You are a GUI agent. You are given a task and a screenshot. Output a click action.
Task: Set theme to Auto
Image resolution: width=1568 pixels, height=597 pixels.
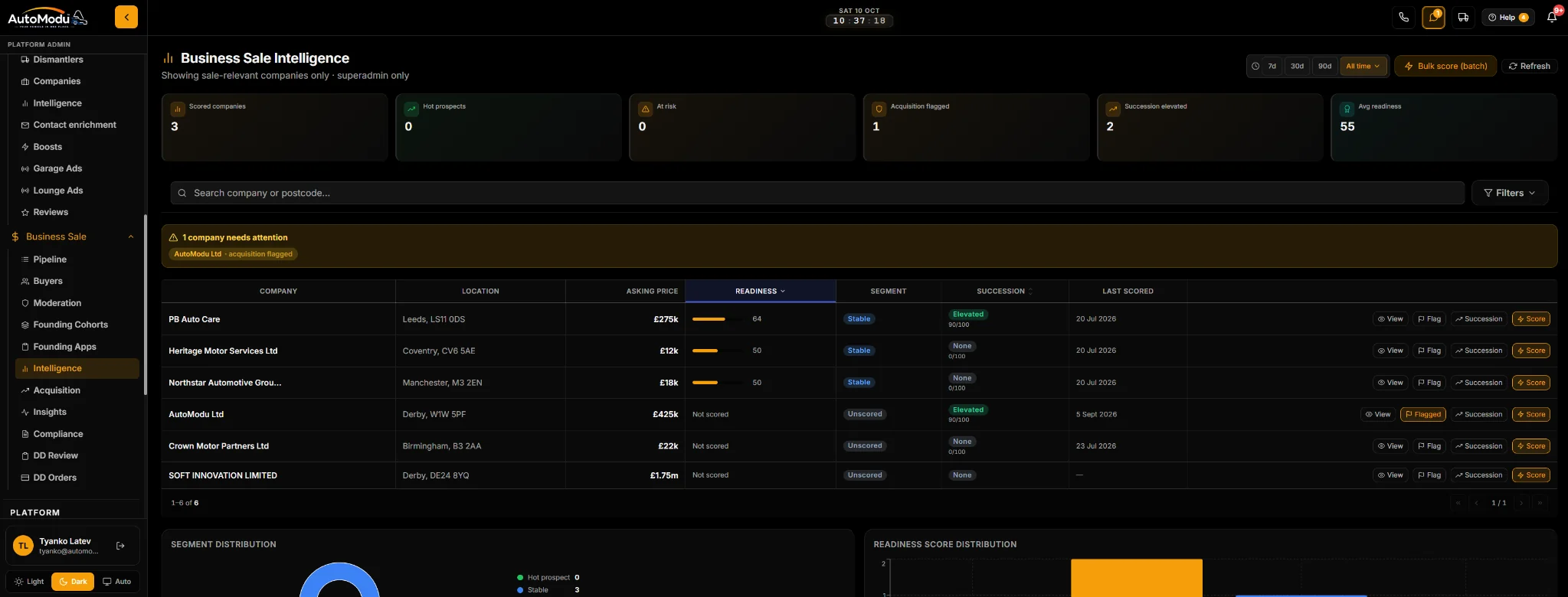(x=117, y=582)
